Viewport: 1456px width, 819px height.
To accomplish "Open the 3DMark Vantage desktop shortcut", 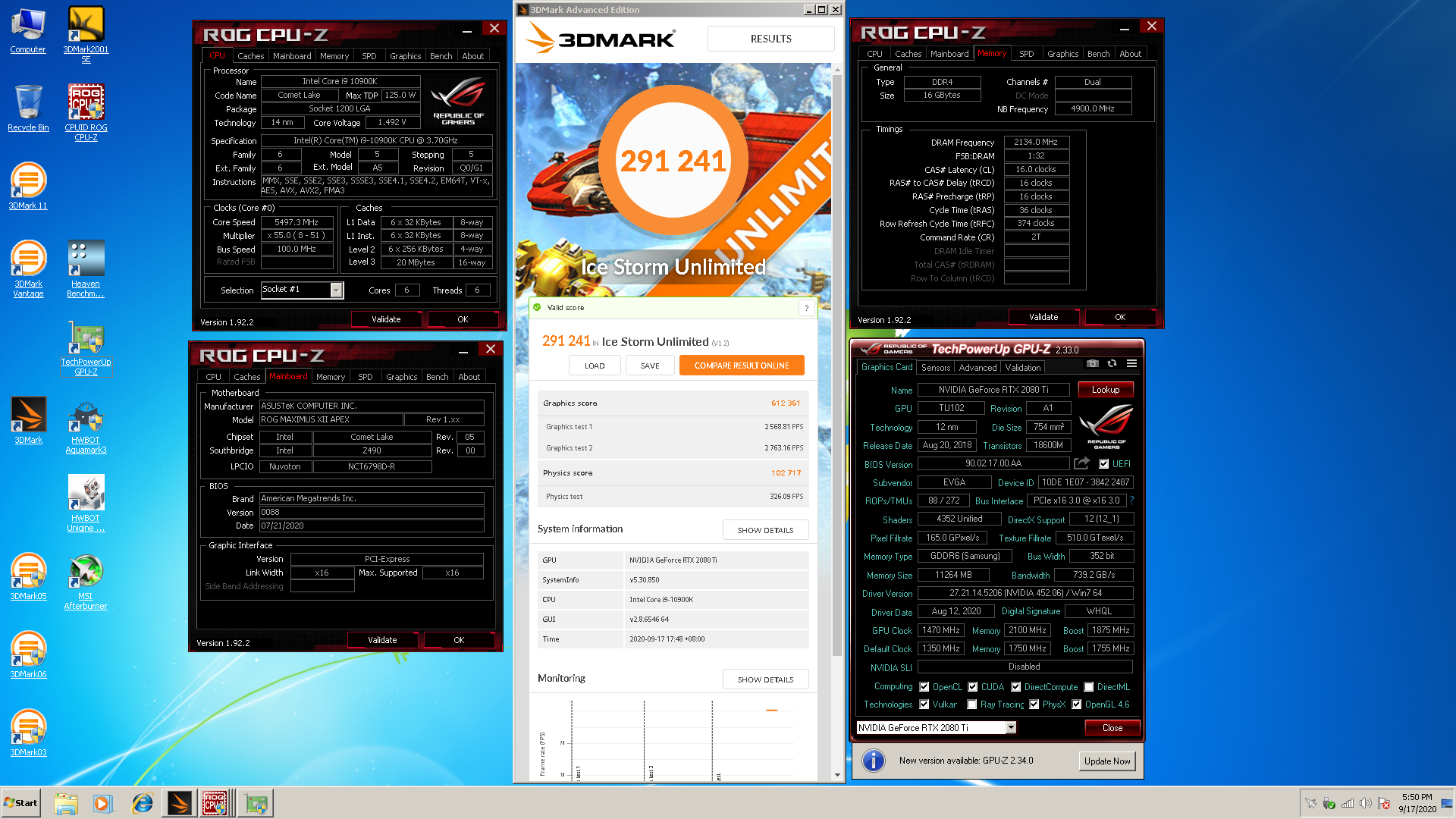I will [x=28, y=269].
